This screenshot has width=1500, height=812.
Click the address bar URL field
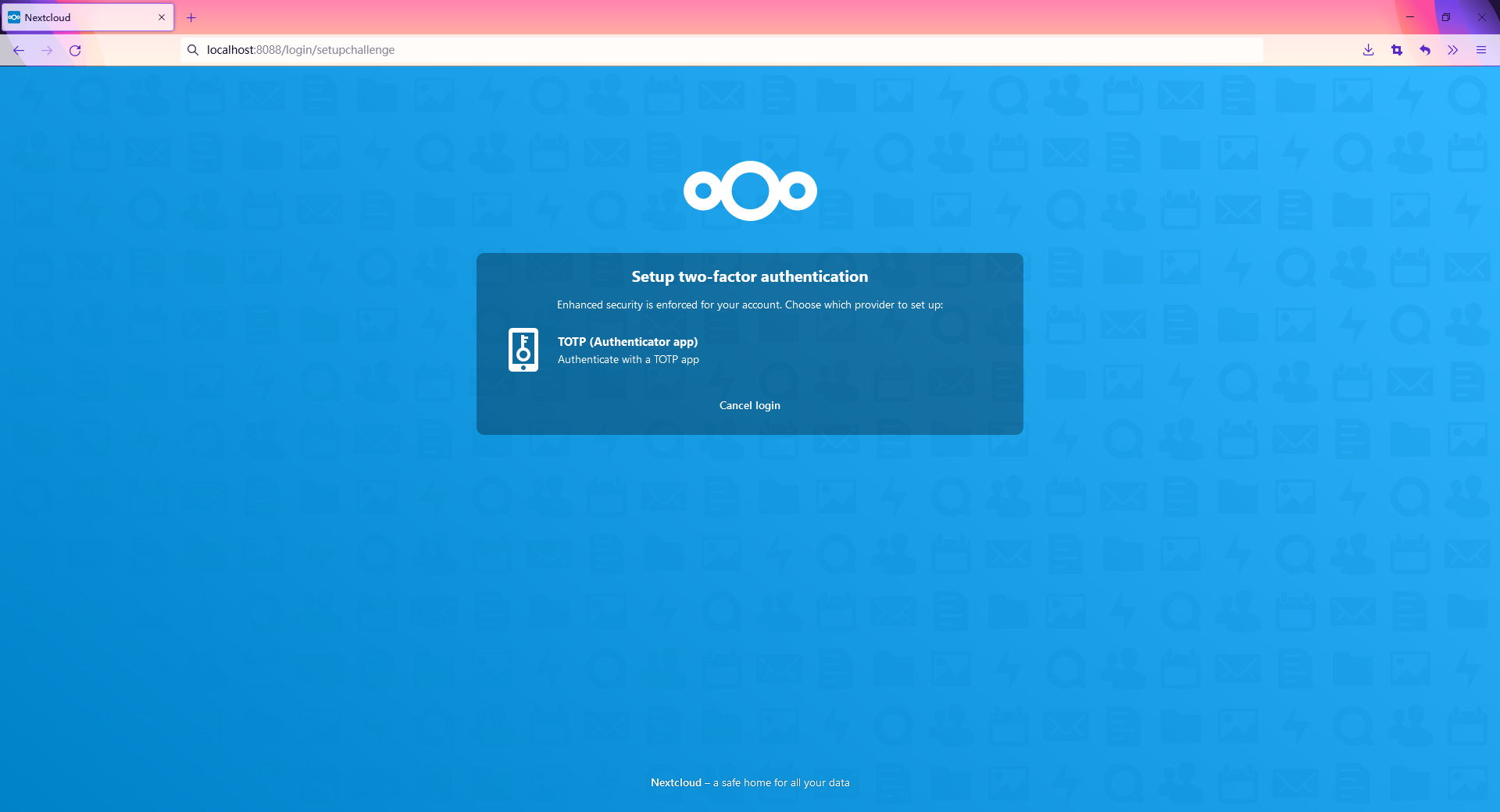tap(723, 50)
